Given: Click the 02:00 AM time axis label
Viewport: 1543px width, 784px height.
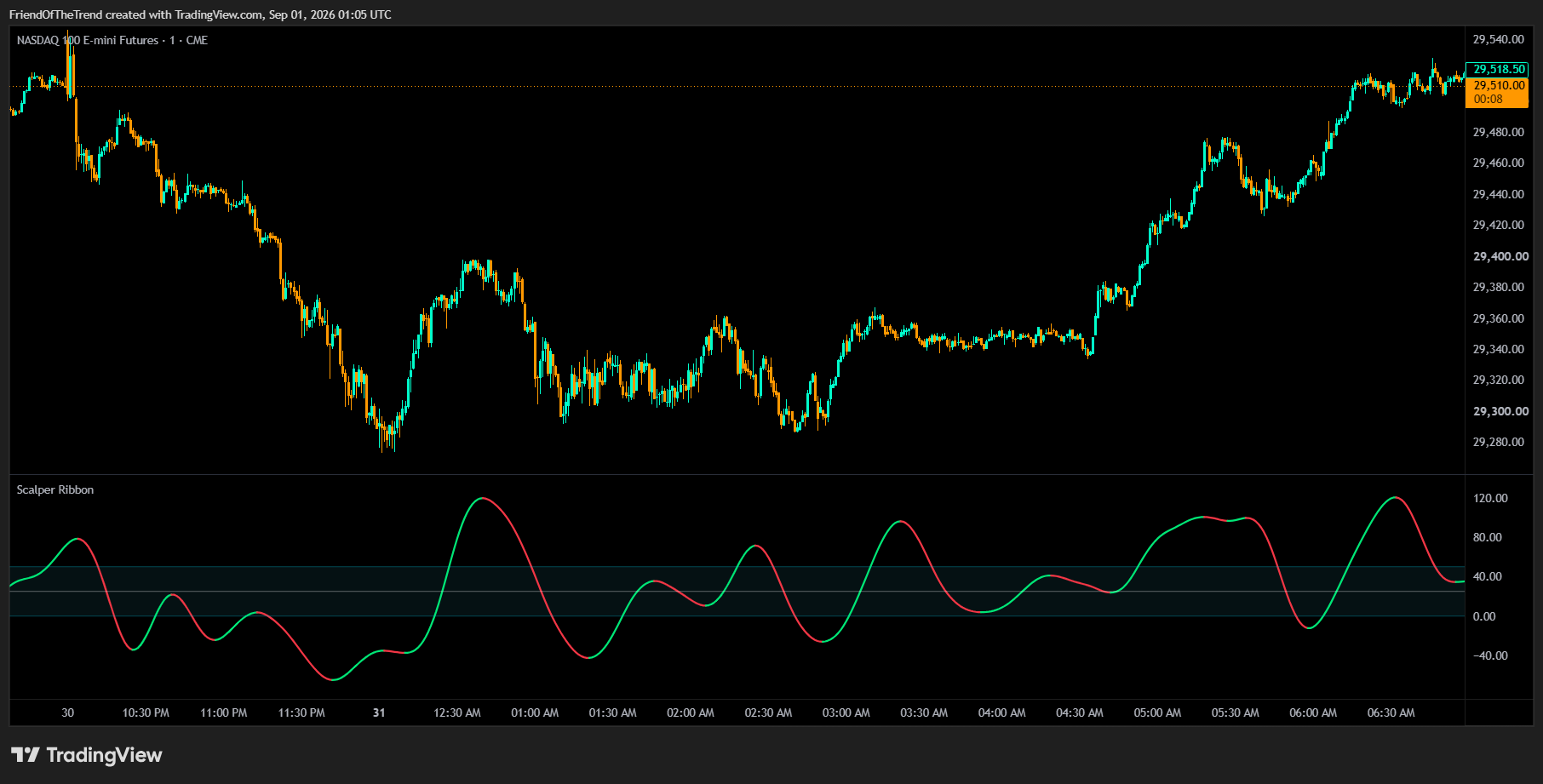Looking at the screenshot, I should coord(691,712).
